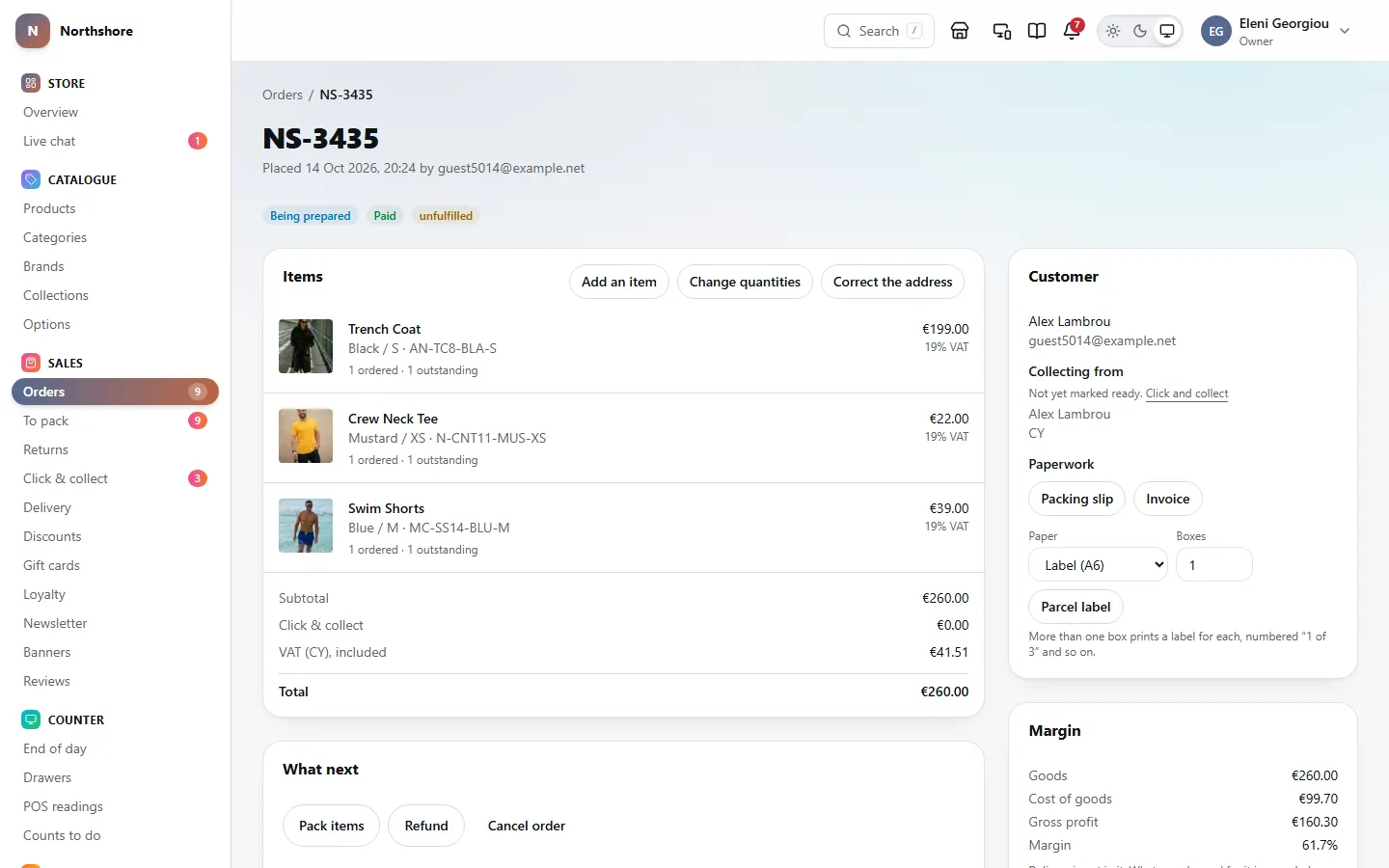Open notifications bell with 7 alerts
Viewport: 1389px width, 868px height.
pos(1072,31)
